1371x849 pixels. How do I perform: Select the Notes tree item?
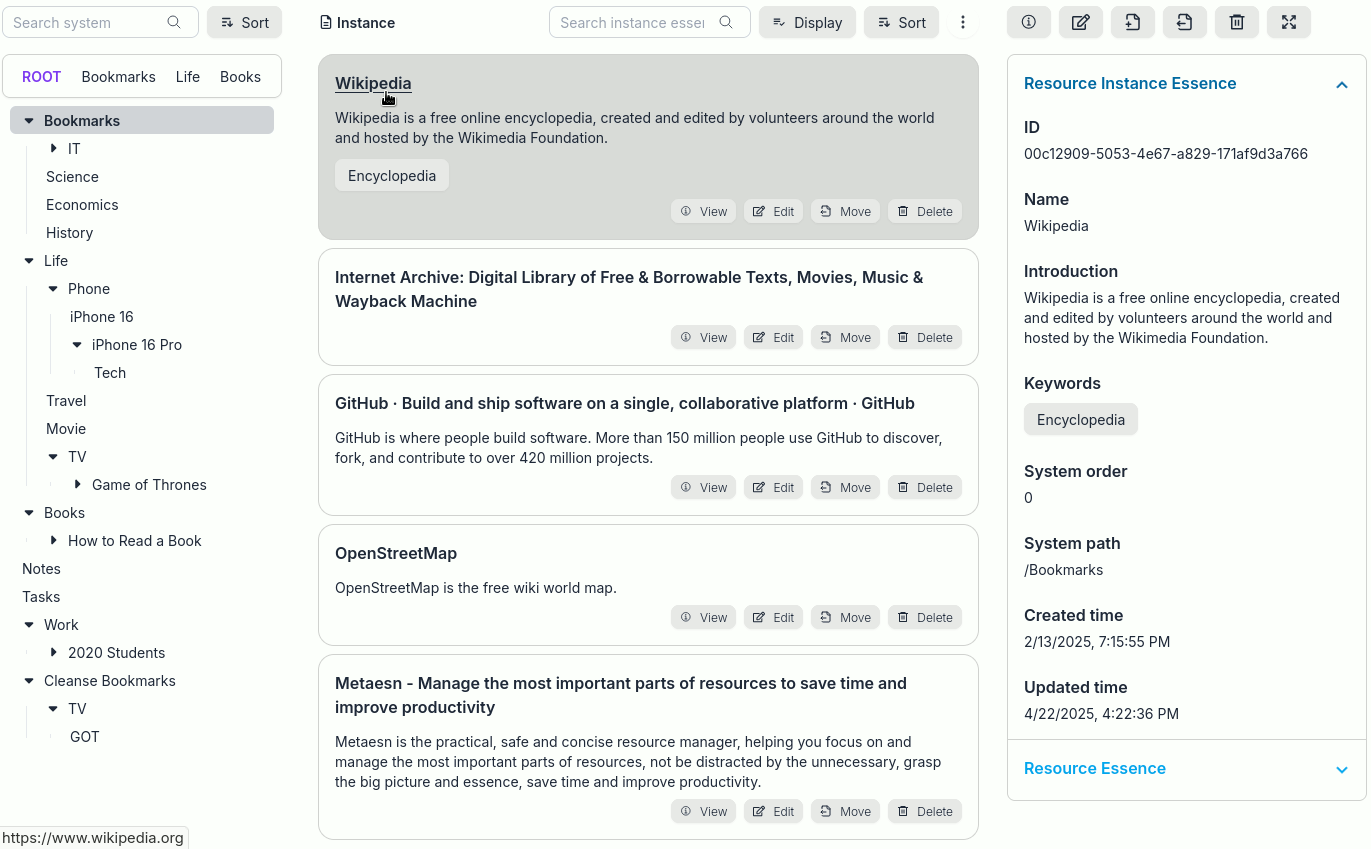[41, 568]
